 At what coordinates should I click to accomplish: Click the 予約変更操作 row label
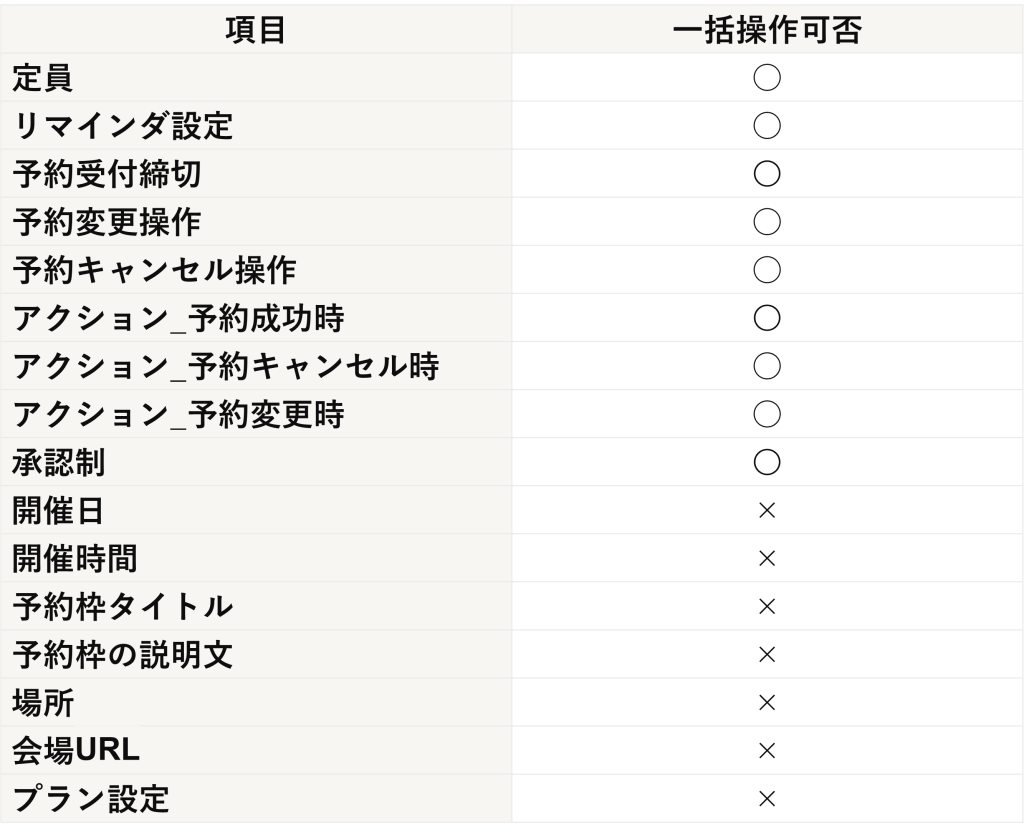106,222
